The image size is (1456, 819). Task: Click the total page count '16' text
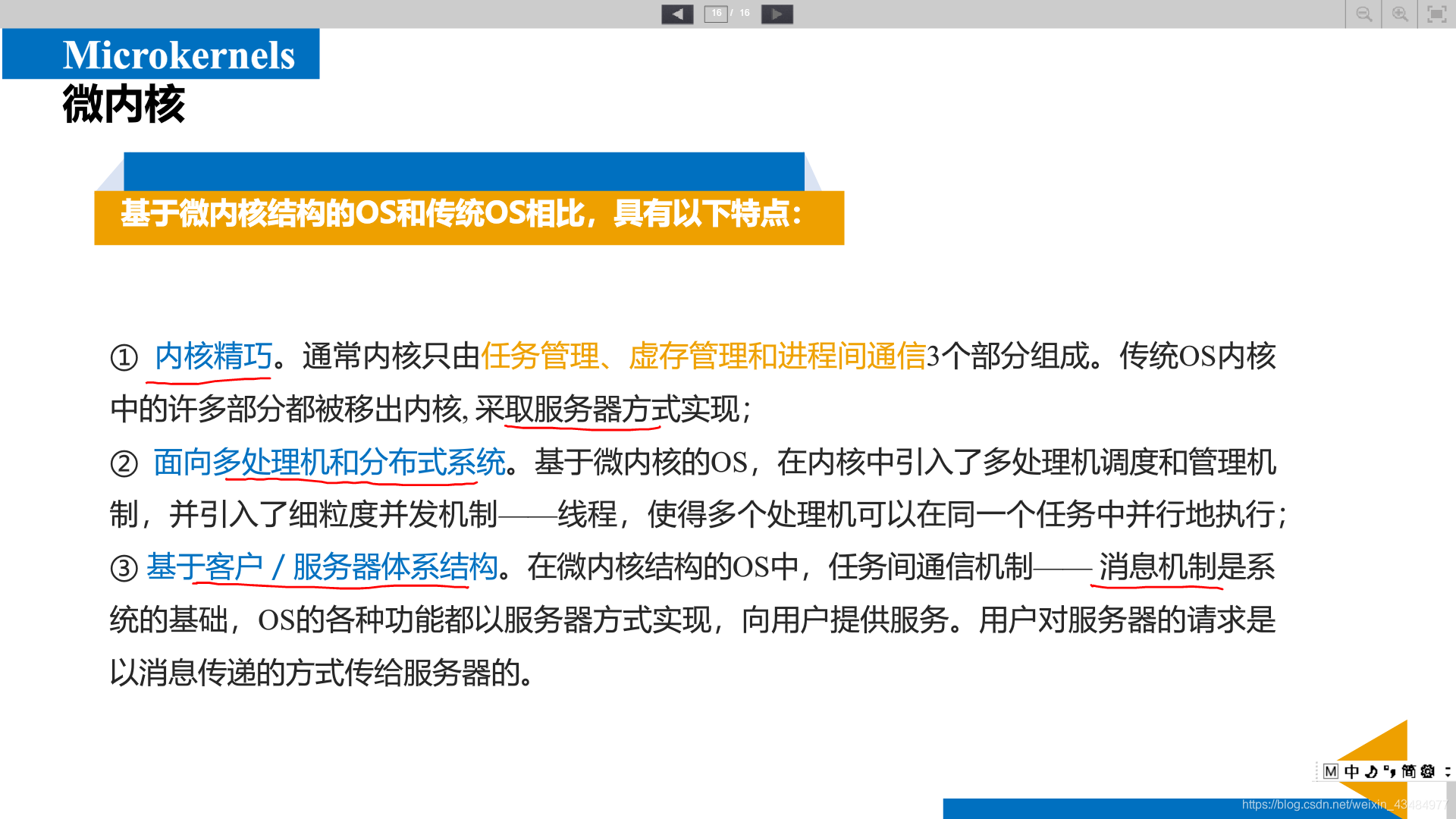click(745, 13)
